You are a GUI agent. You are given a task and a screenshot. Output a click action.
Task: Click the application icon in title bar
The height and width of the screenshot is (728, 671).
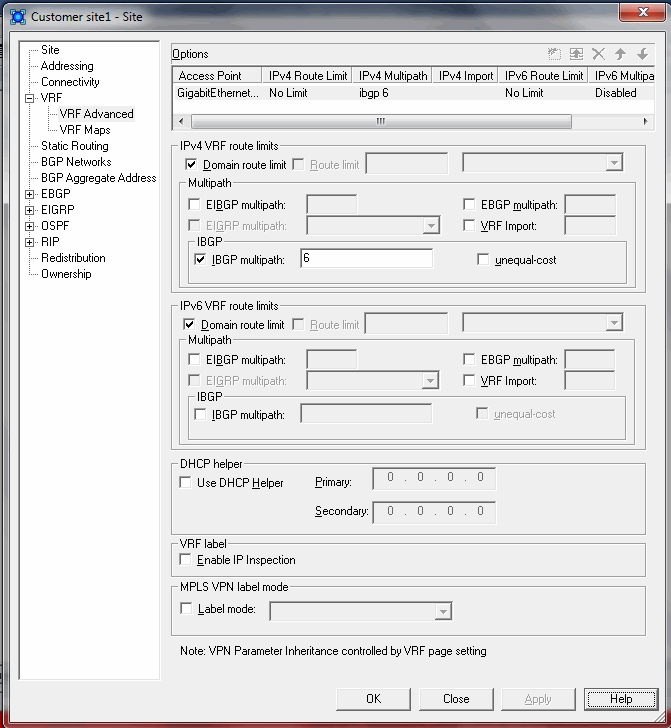click(x=18, y=17)
